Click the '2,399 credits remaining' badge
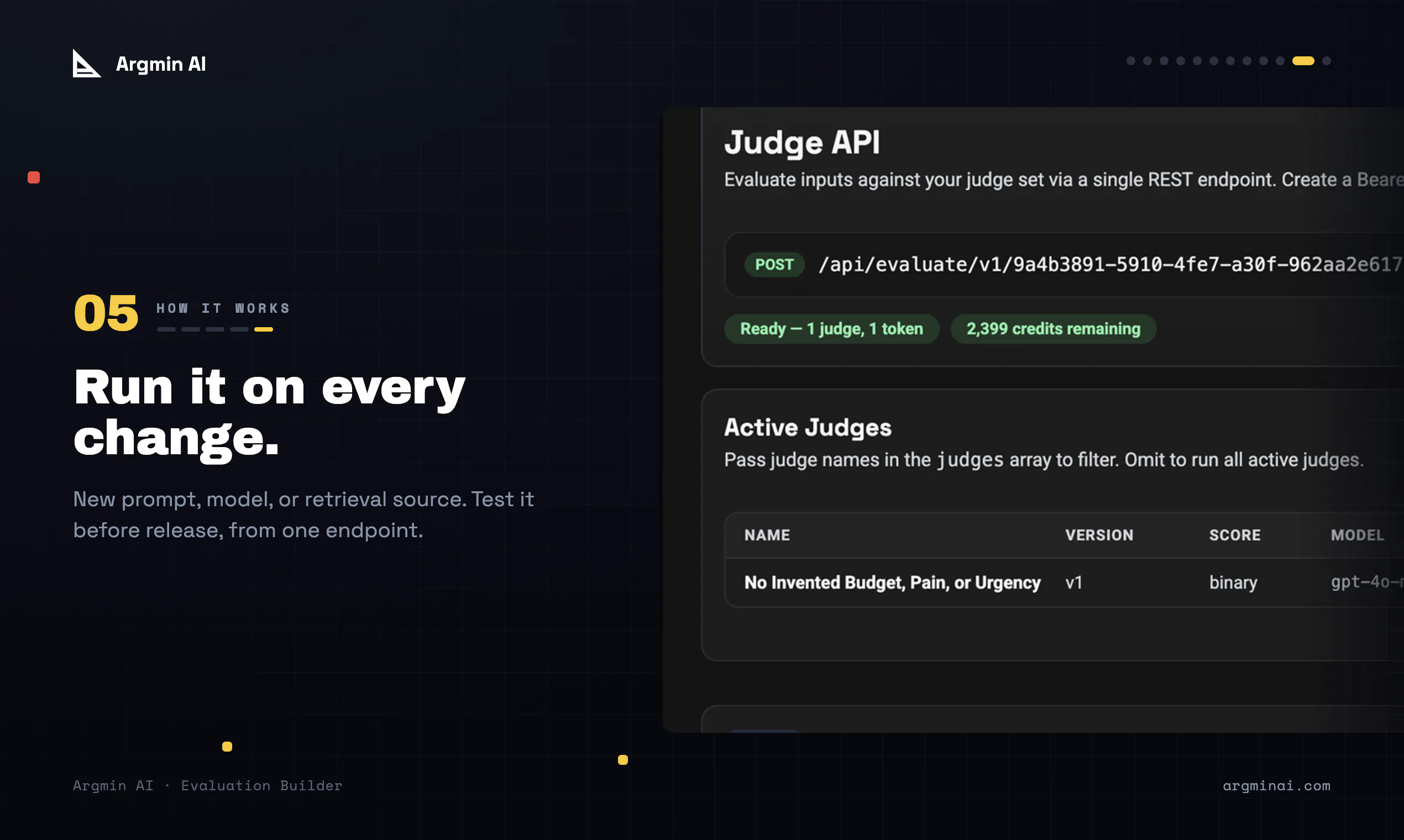The width and height of the screenshot is (1404, 840). pos(1053,329)
